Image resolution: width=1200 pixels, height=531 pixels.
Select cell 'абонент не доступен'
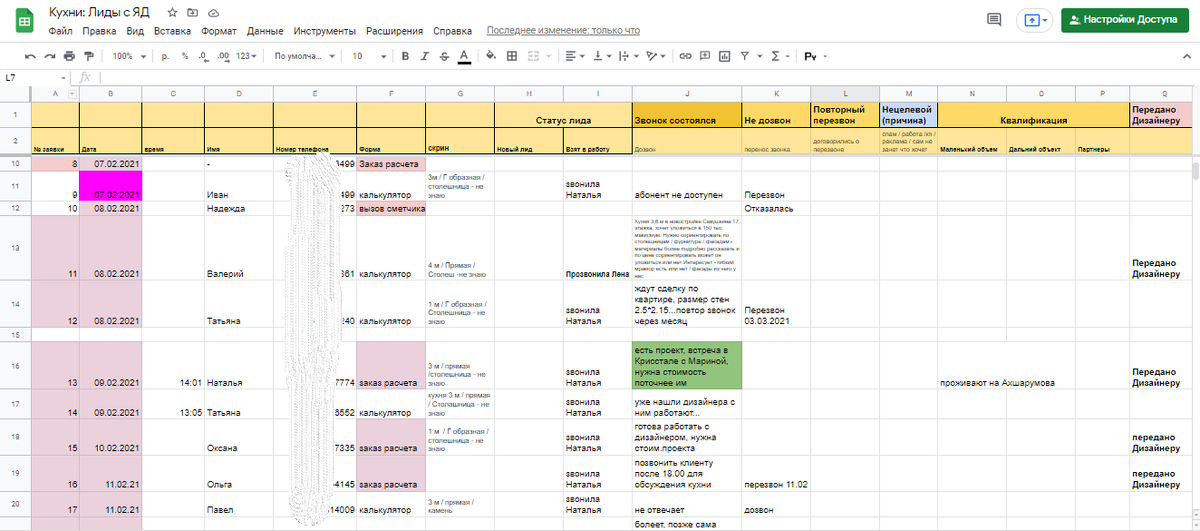(686, 185)
